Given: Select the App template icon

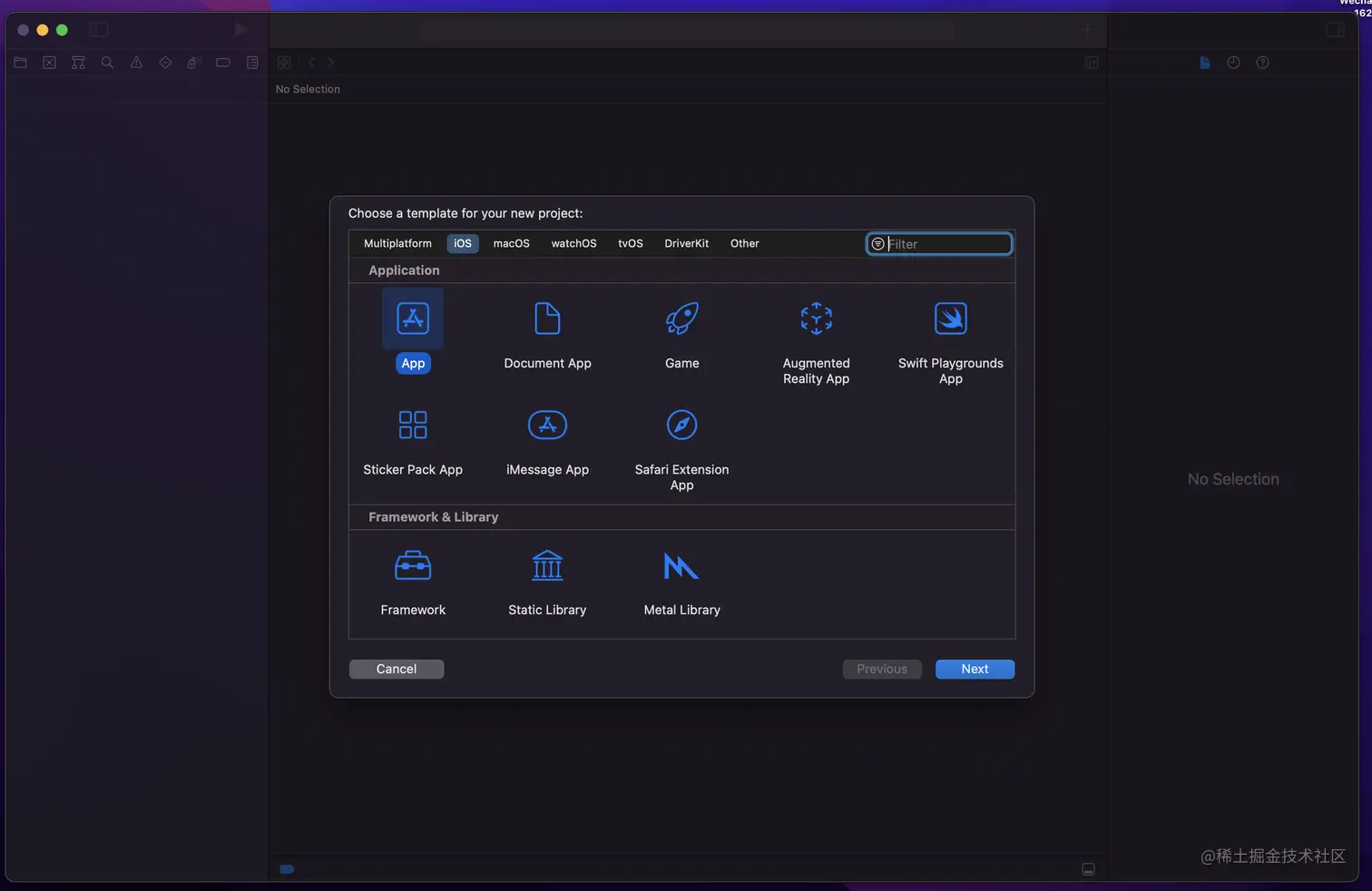Looking at the screenshot, I should coord(413,318).
